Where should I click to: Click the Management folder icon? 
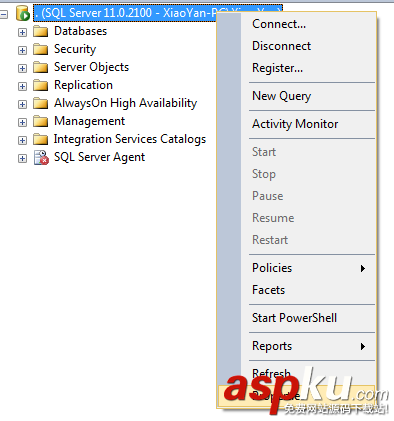point(41,121)
